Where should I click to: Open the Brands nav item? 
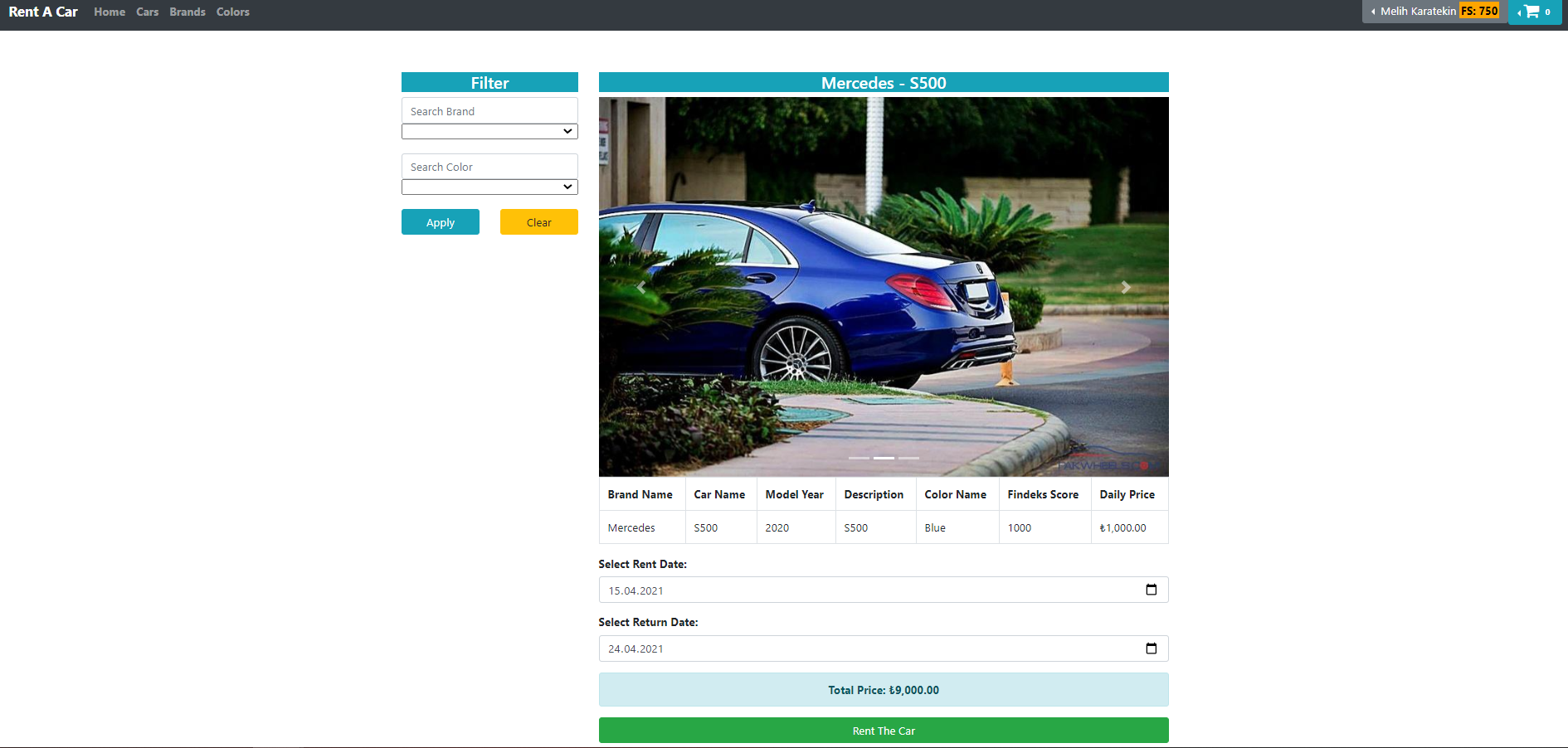click(x=187, y=12)
